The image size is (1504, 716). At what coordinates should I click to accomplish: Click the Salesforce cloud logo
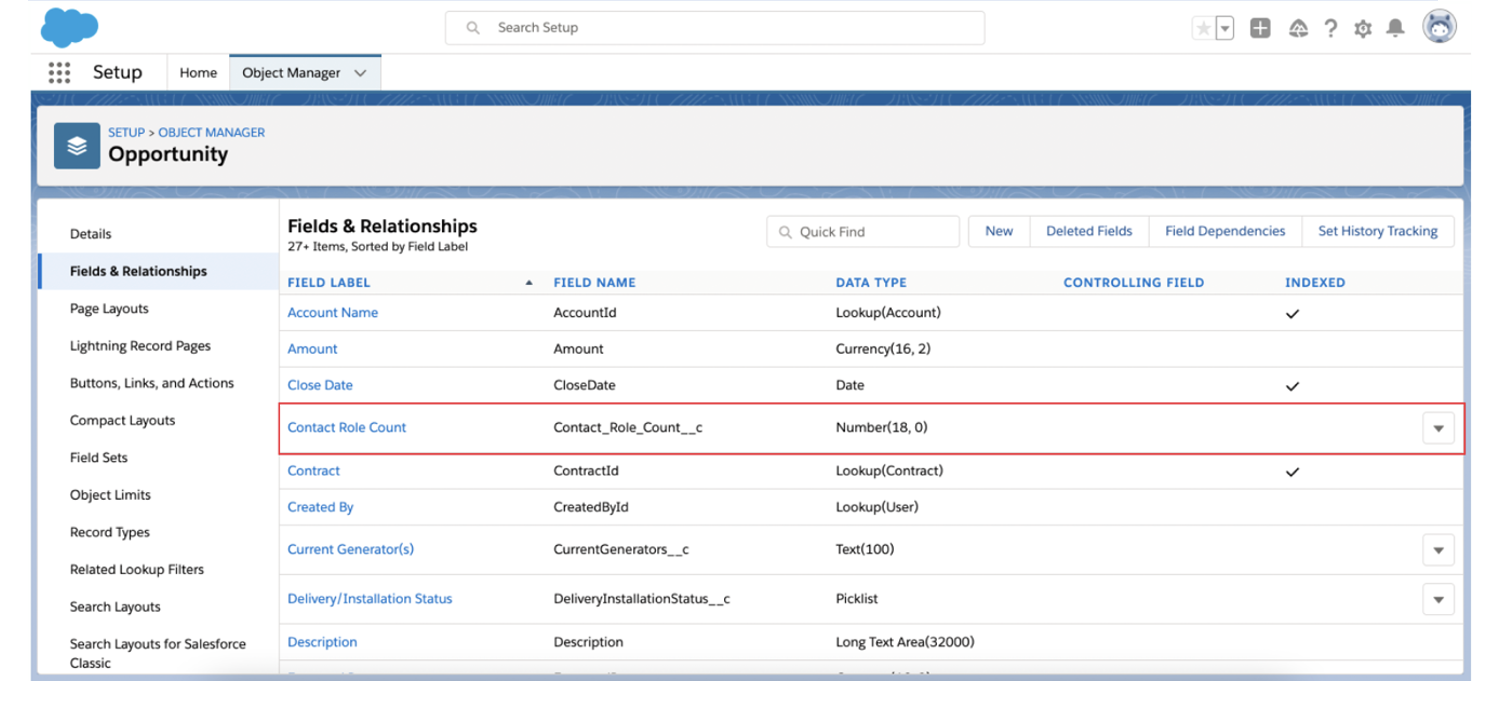click(x=69, y=28)
